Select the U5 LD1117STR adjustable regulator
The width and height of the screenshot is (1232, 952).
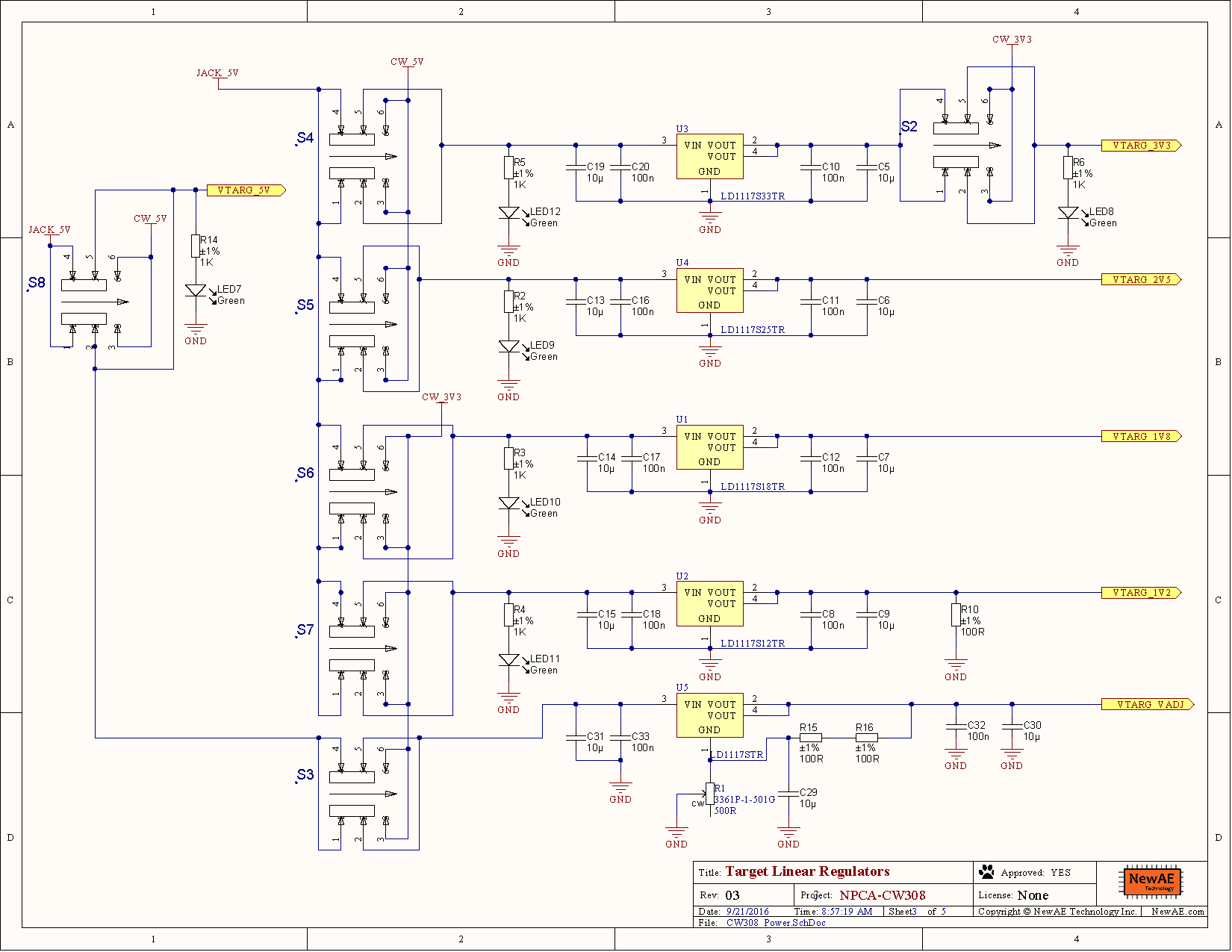point(709,715)
